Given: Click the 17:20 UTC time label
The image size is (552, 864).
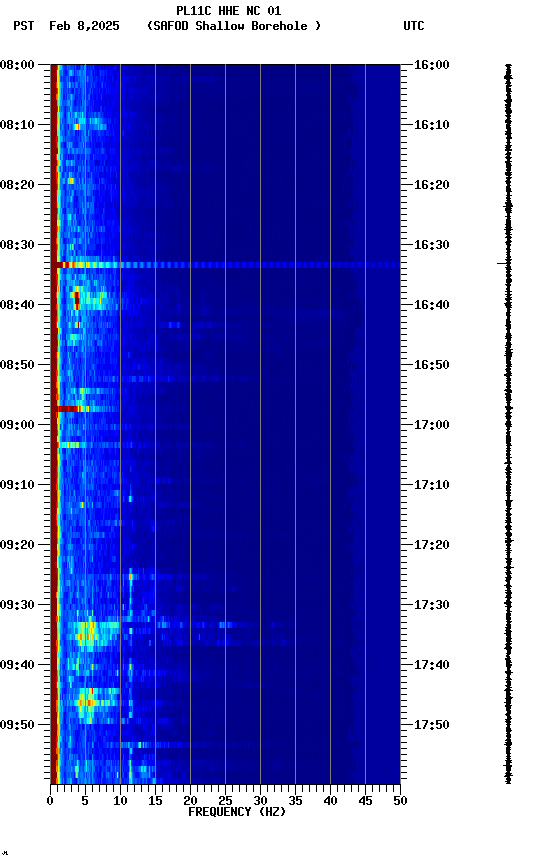Looking at the screenshot, I should (x=432, y=545).
